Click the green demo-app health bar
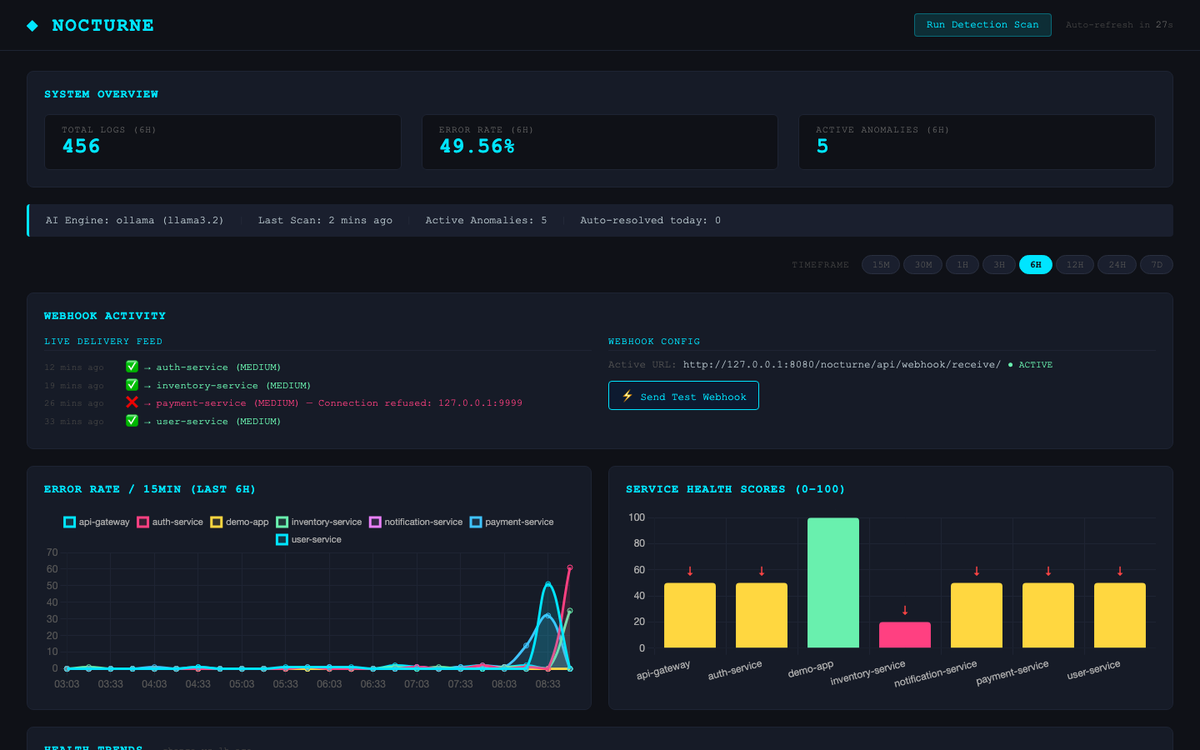The image size is (1200, 750). (833, 583)
